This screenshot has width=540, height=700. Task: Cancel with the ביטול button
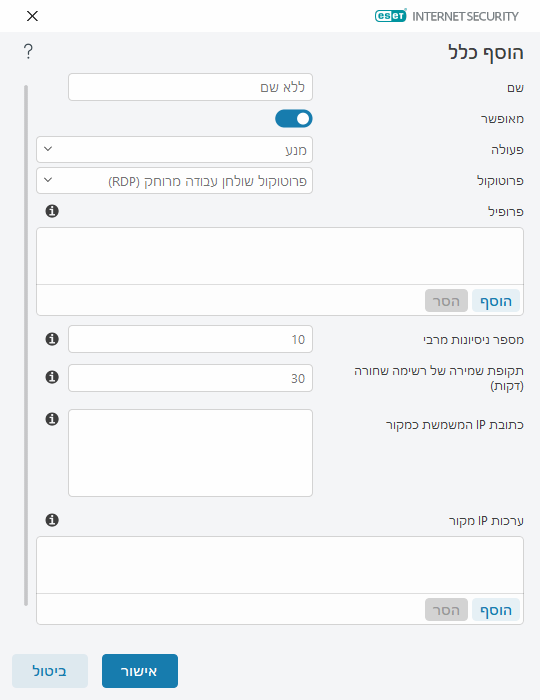click(50, 671)
